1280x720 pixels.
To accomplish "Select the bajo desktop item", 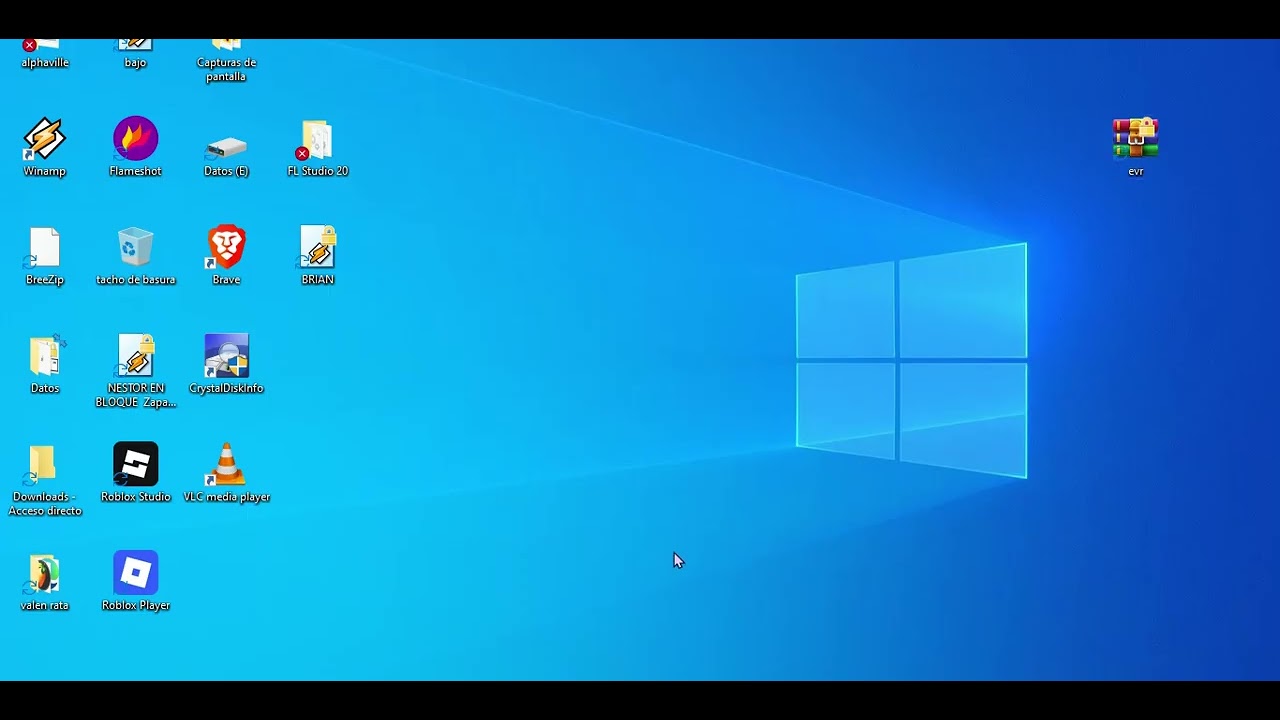I will [x=135, y=54].
